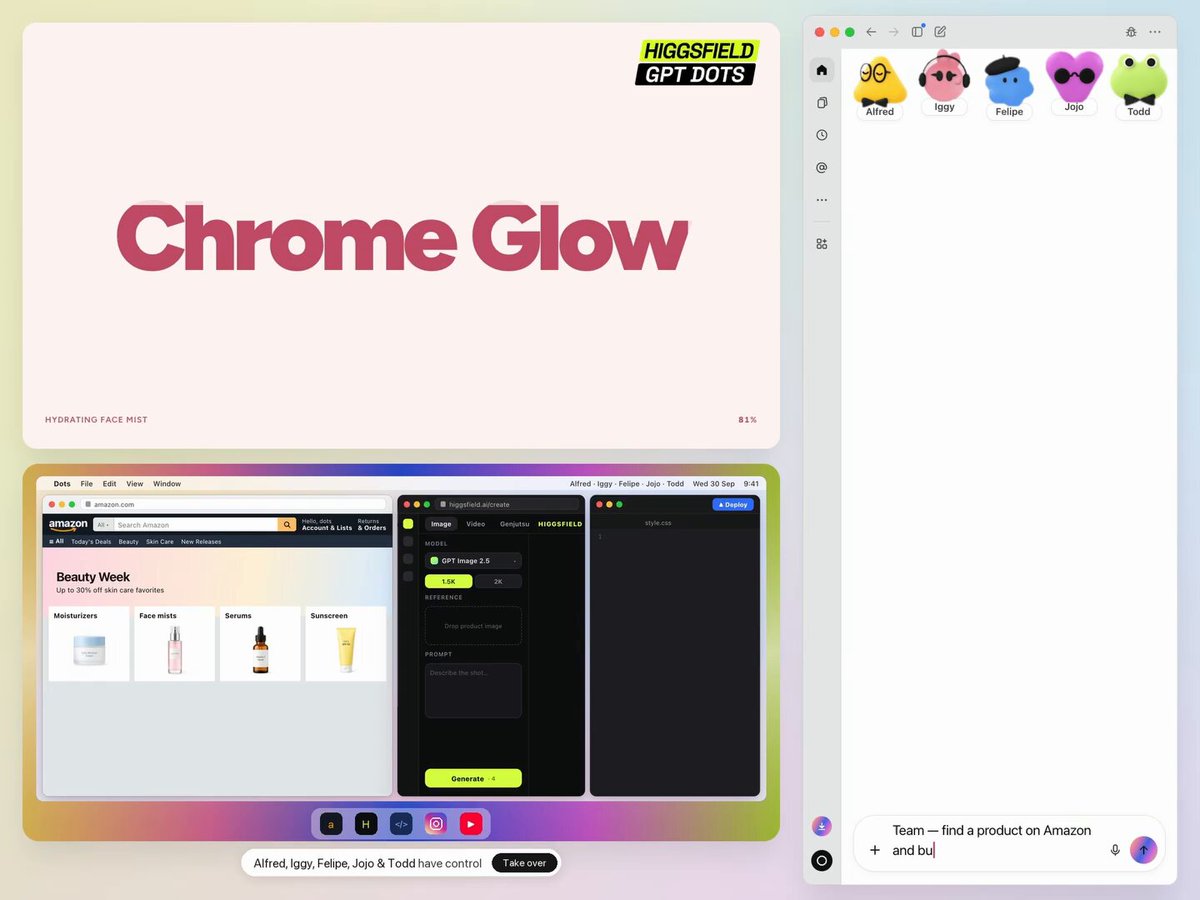This screenshot has height=900, width=1200.
Task: Switch to the Video tab in Higgsfield
Action: 476,524
